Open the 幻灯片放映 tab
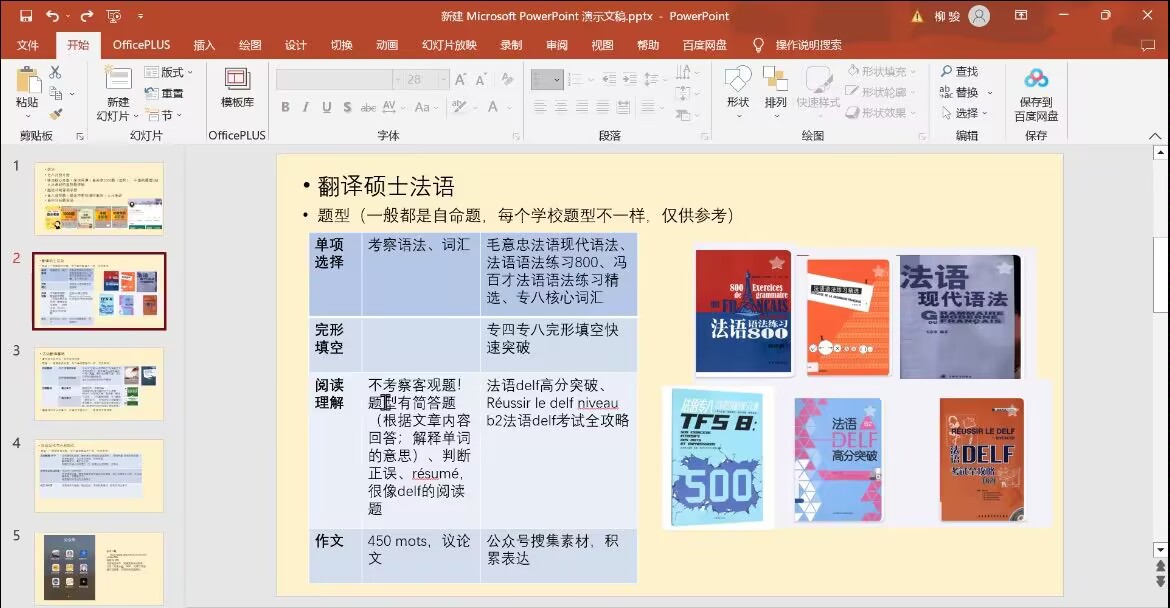This screenshot has height=608, width=1170. click(x=449, y=45)
